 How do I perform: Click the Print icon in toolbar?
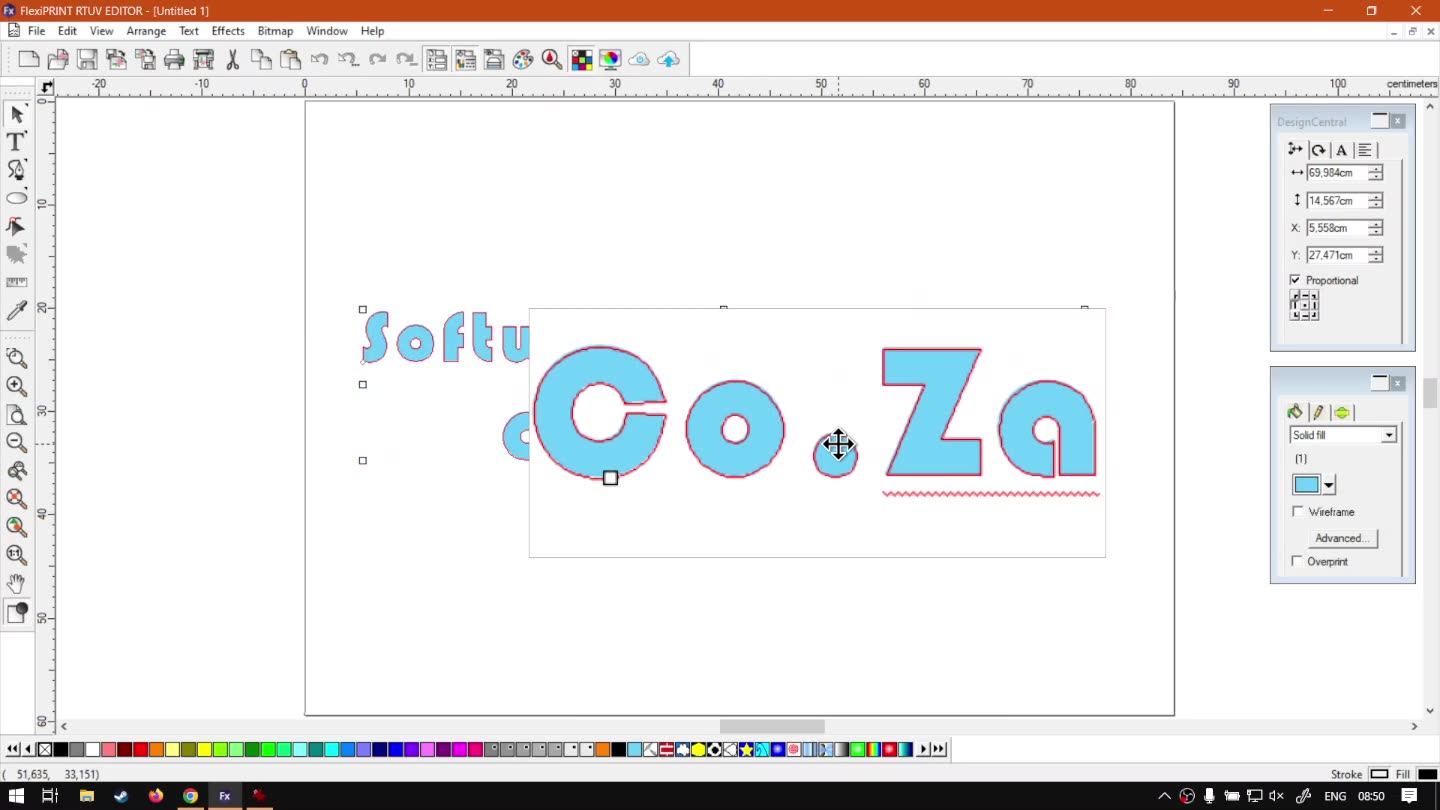pyautogui.click(x=174, y=60)
